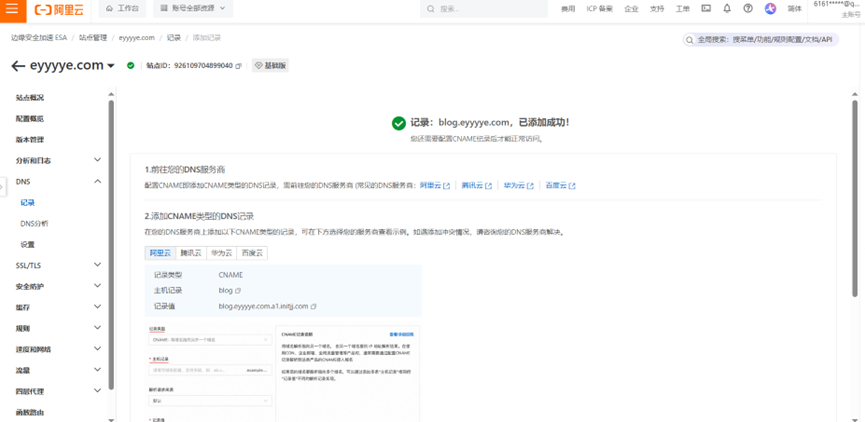Open the 腾讯云 DNS provider link

[x=477, y=185]
